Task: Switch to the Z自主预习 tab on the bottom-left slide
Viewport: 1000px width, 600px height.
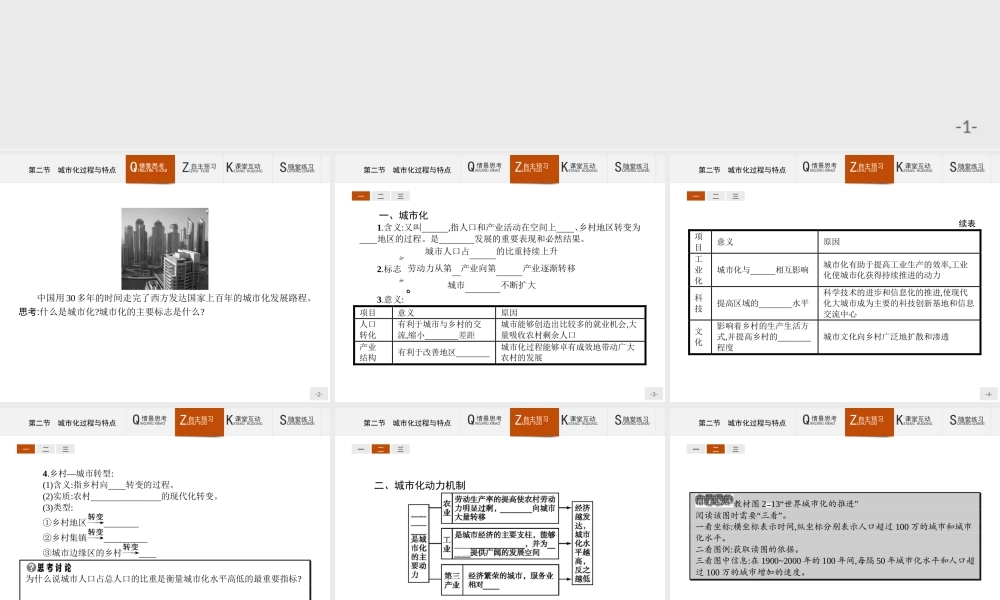Action: pos(198,421)
